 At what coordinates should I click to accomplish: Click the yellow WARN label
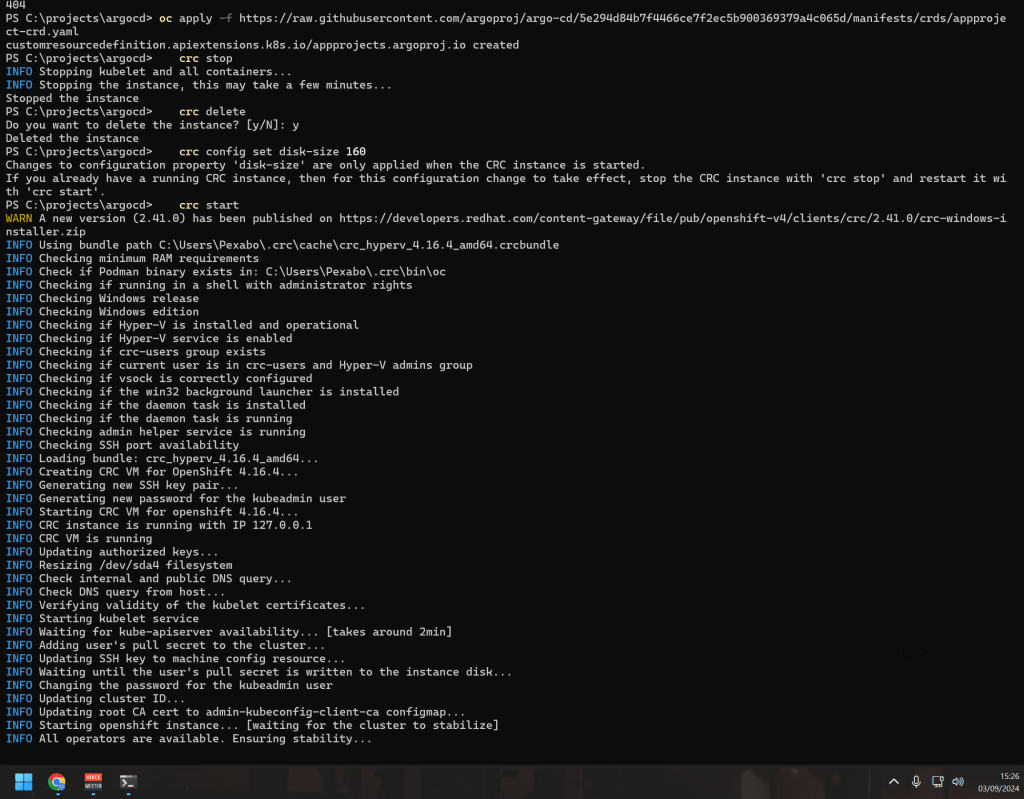coord(19,218)
